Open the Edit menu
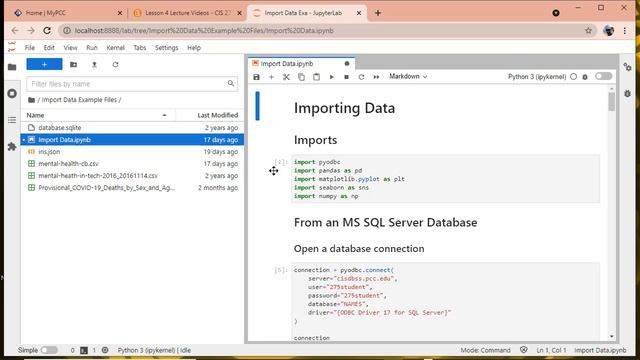 [49, 48]
